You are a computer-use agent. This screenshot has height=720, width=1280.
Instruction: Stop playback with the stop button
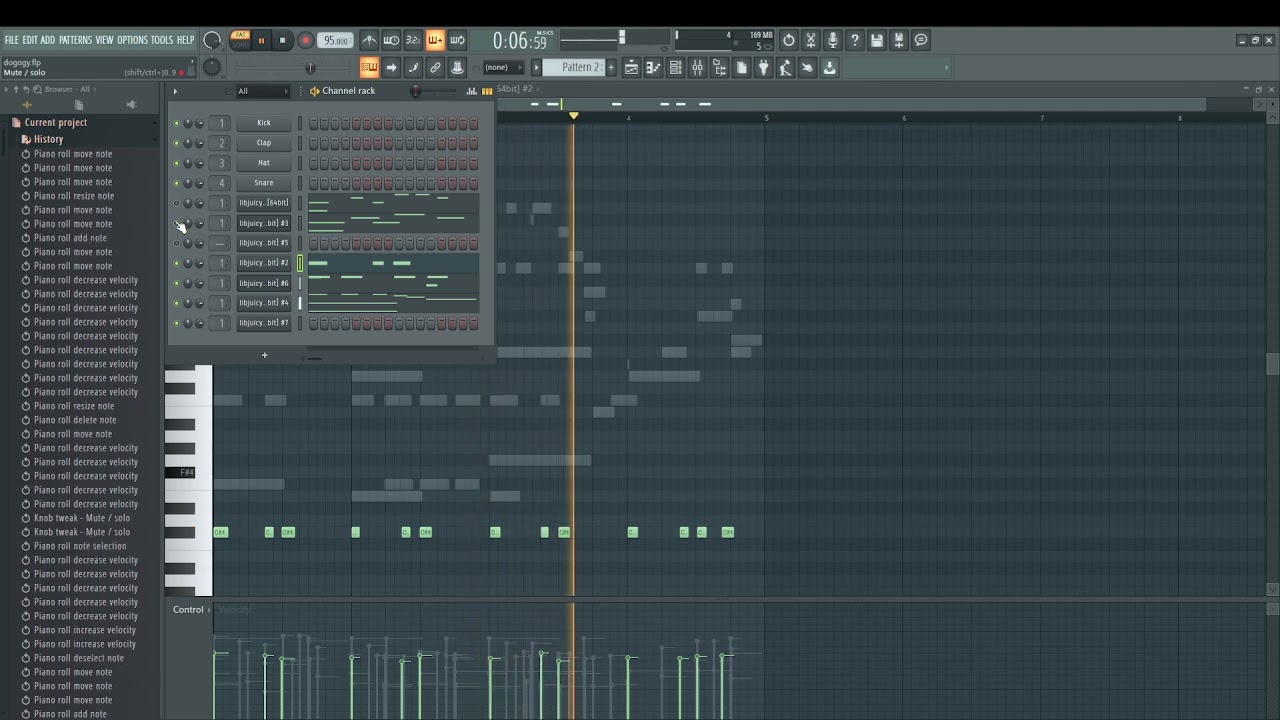[283, 41]
